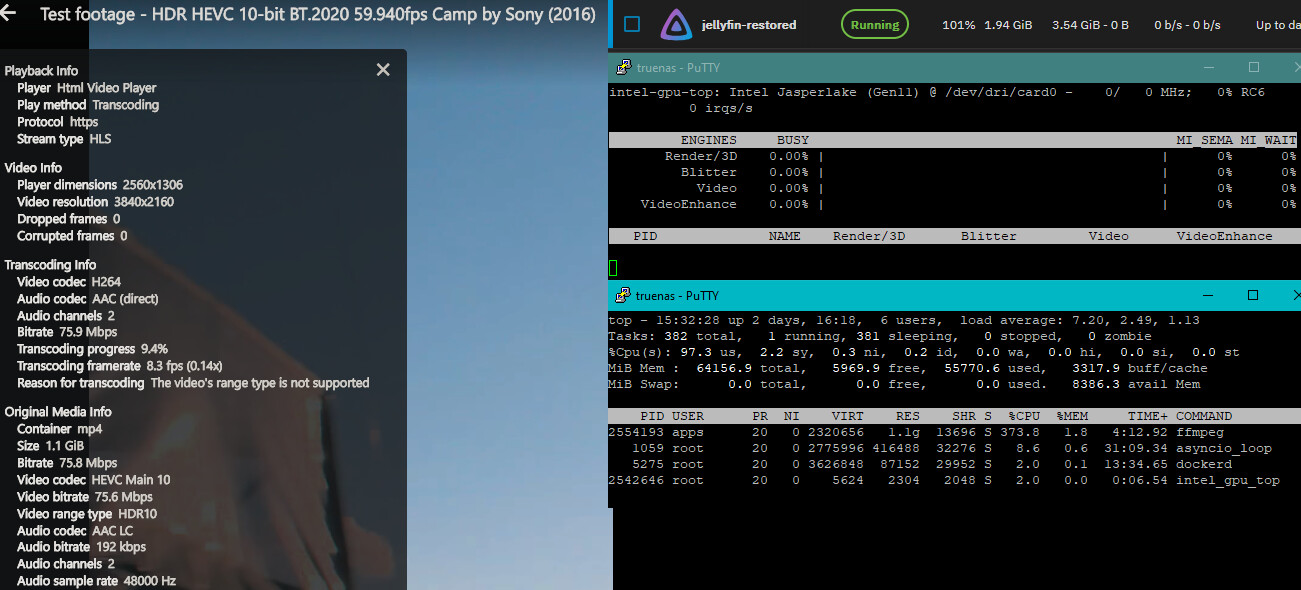Minimize the lower truenas PuTTY window

(1208, 295)
